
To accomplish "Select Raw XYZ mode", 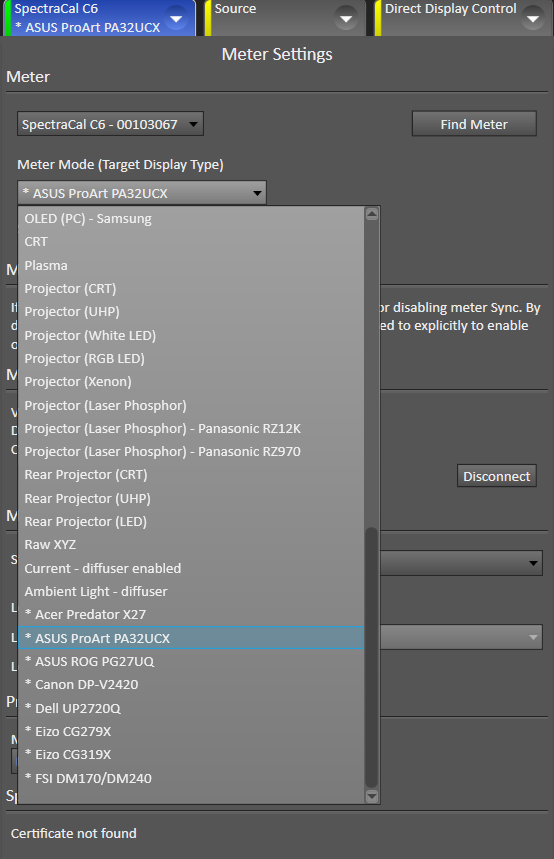I will (x=191, y=545).
